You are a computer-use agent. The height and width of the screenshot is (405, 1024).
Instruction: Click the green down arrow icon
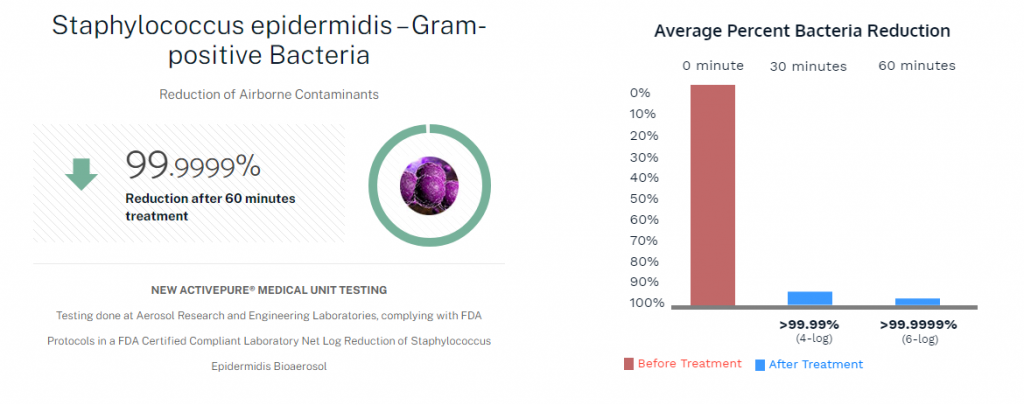81,175
